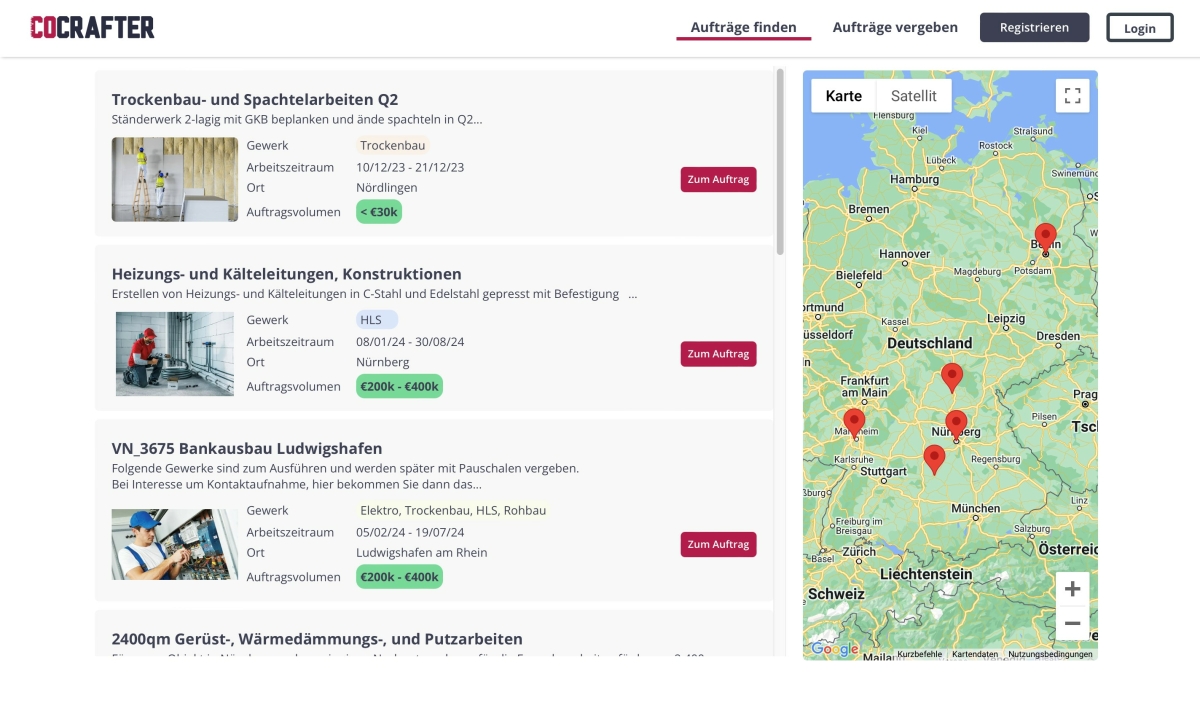
Task: Click the date range 08/01/24 - 30/08/24
Action: [x=410, y=342]
